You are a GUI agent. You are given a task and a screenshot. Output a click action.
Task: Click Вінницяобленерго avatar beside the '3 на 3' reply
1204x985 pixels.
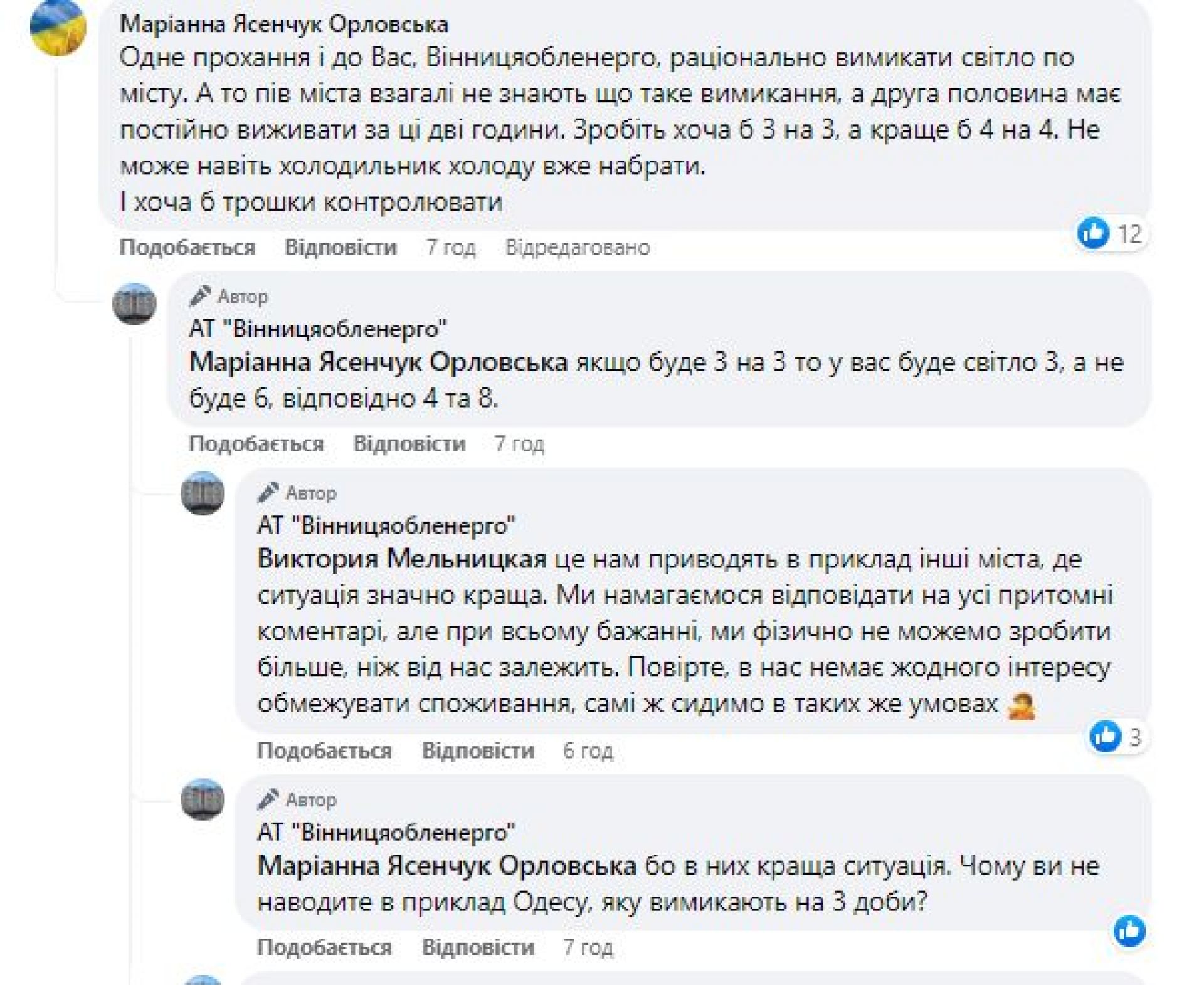[x=134, y=304]
